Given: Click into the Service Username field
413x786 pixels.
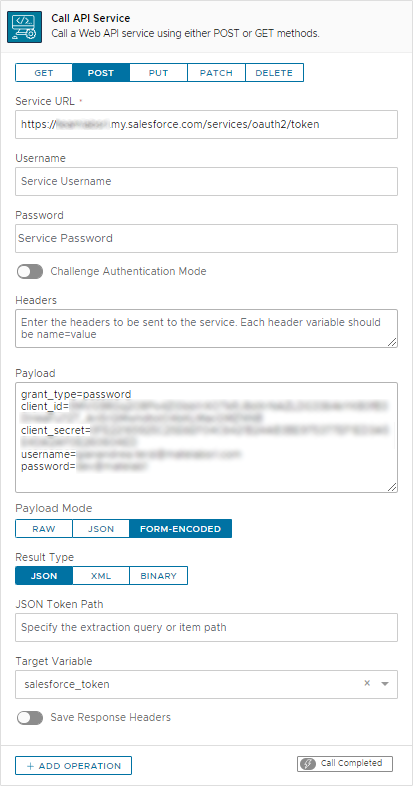Looking at the screenshot, I should (x=206, y=181).
